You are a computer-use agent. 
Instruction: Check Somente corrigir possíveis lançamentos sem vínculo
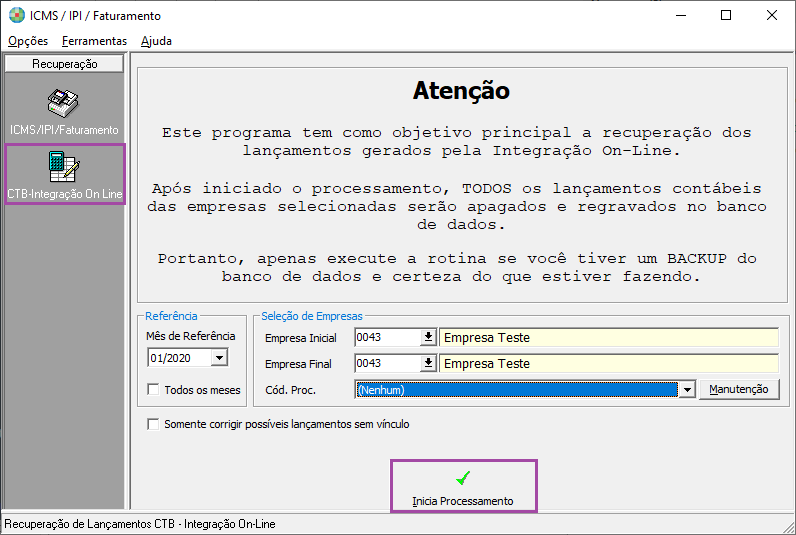[x=153, y=424]
